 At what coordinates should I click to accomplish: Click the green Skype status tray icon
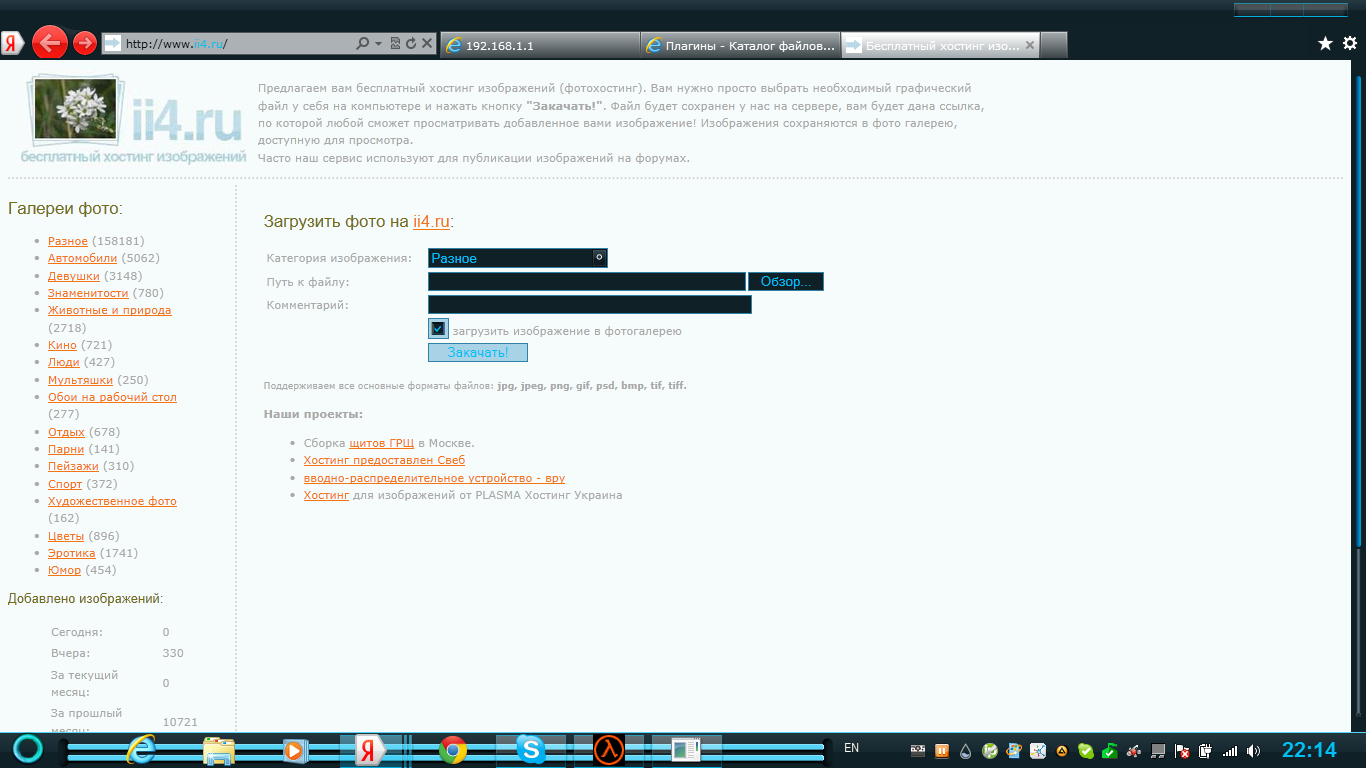1086,750
